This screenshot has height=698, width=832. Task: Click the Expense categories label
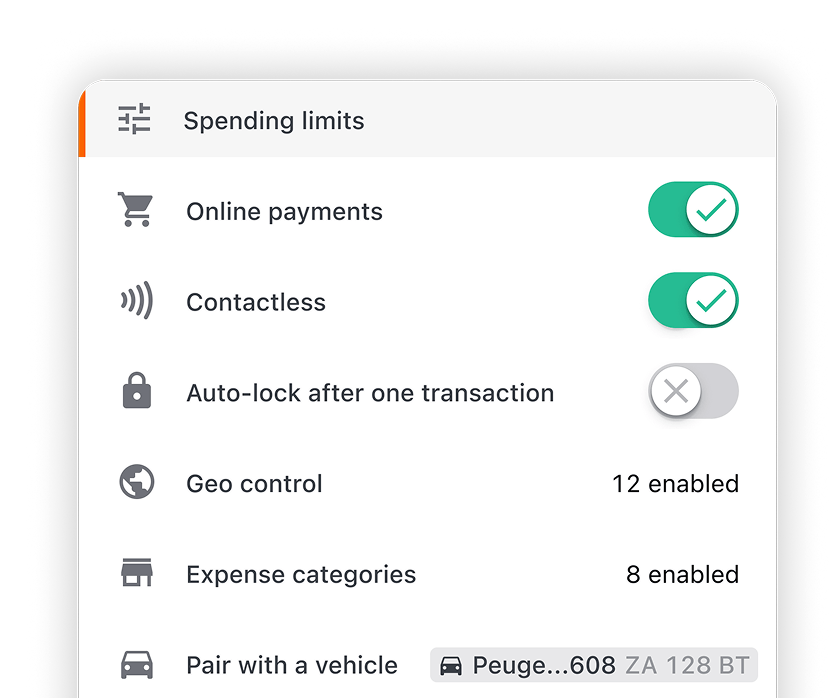[301, 575]
